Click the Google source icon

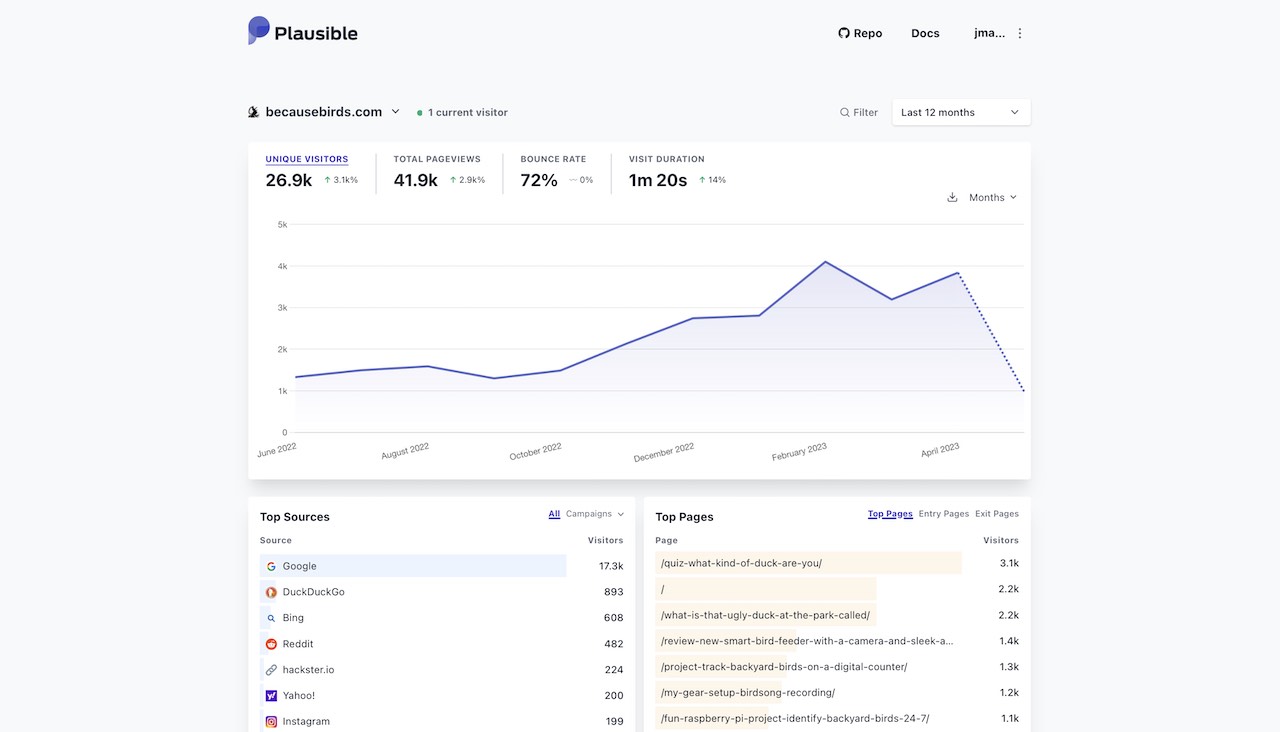[271, 566]
